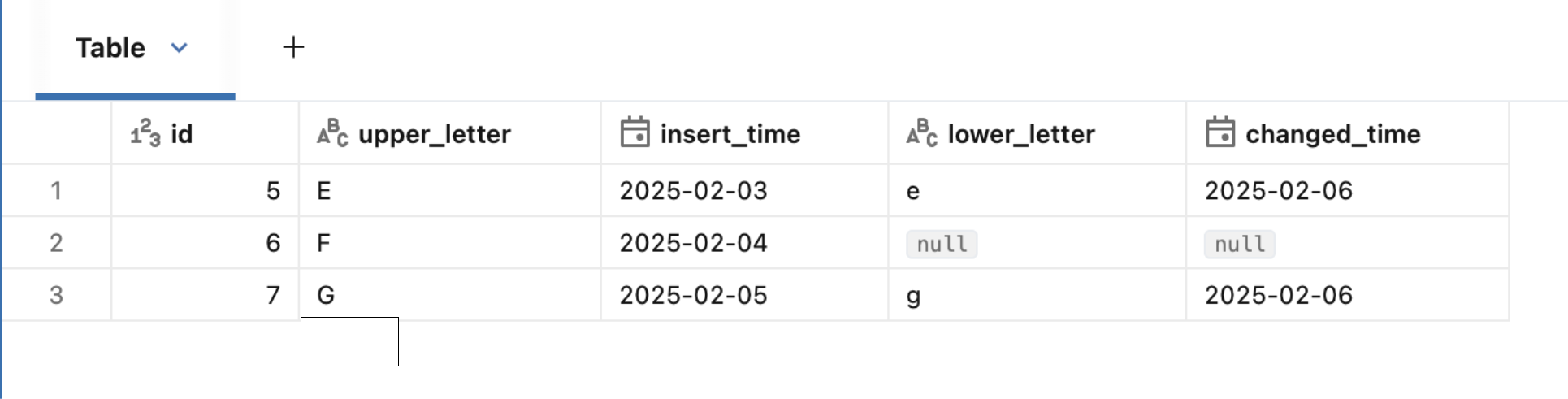
Task: Select row number 1
Action: 56,191
